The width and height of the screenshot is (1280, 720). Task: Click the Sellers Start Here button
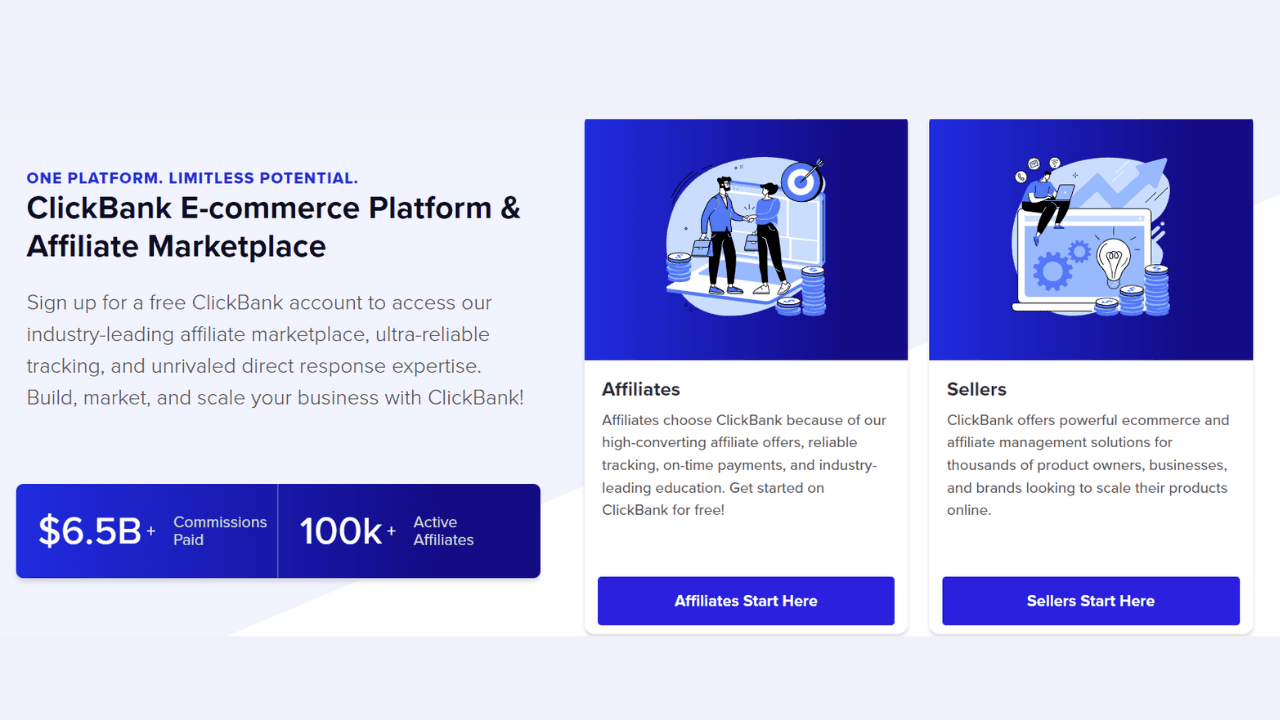pos(1091,601)
